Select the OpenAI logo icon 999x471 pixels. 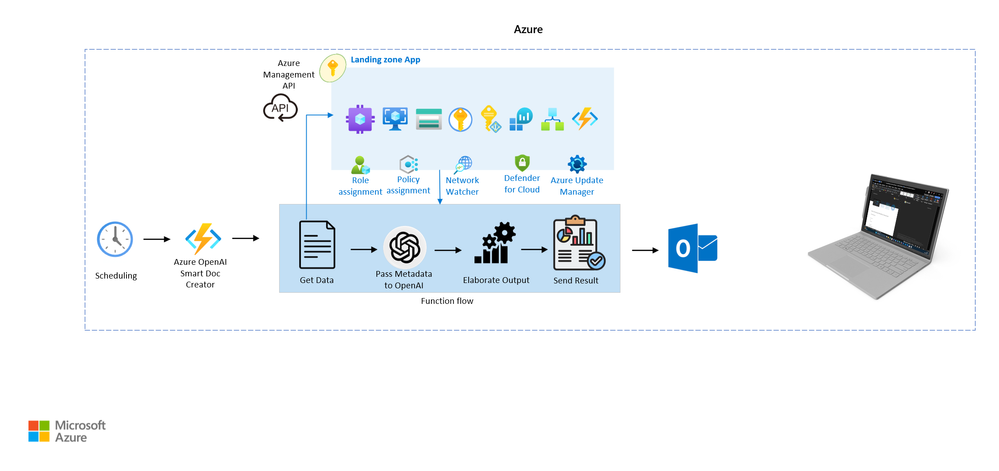[x=405, y=247]
